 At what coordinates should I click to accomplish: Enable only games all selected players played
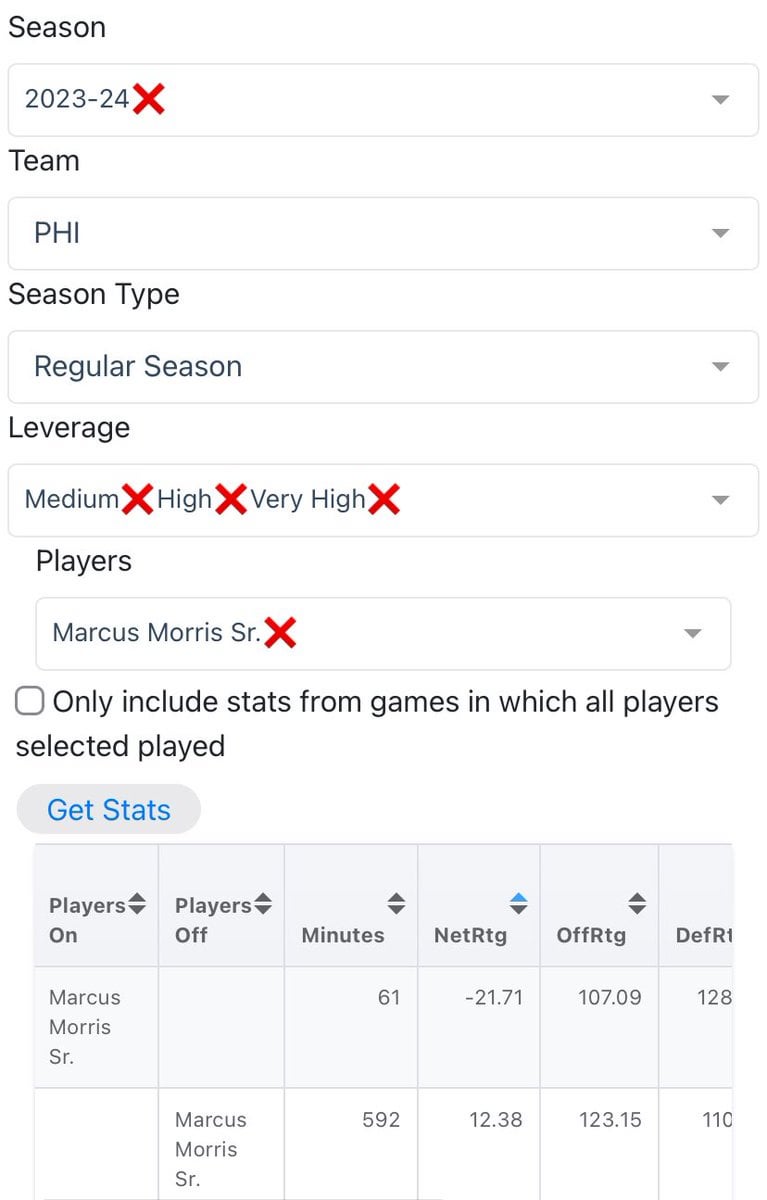coord(30,702)
